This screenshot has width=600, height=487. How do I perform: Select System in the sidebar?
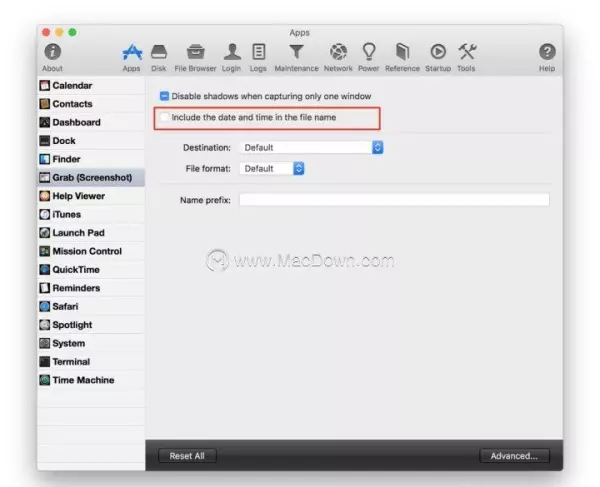click(x=91, y=343)
